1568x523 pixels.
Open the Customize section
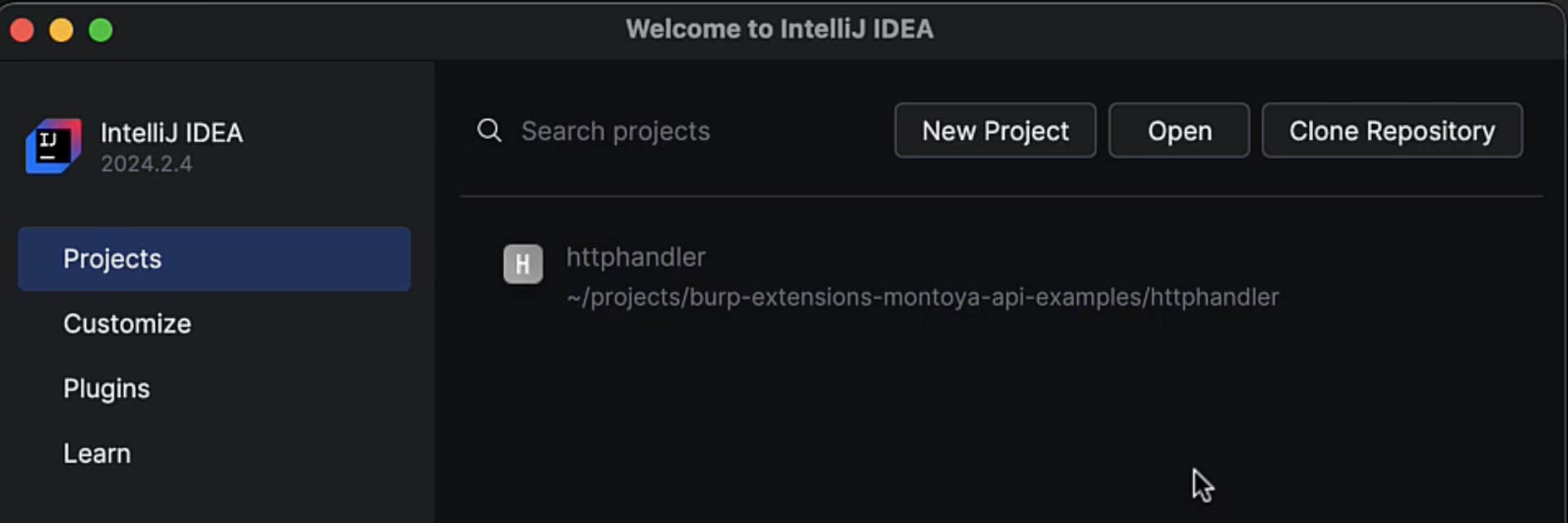[x=126, y=323]
